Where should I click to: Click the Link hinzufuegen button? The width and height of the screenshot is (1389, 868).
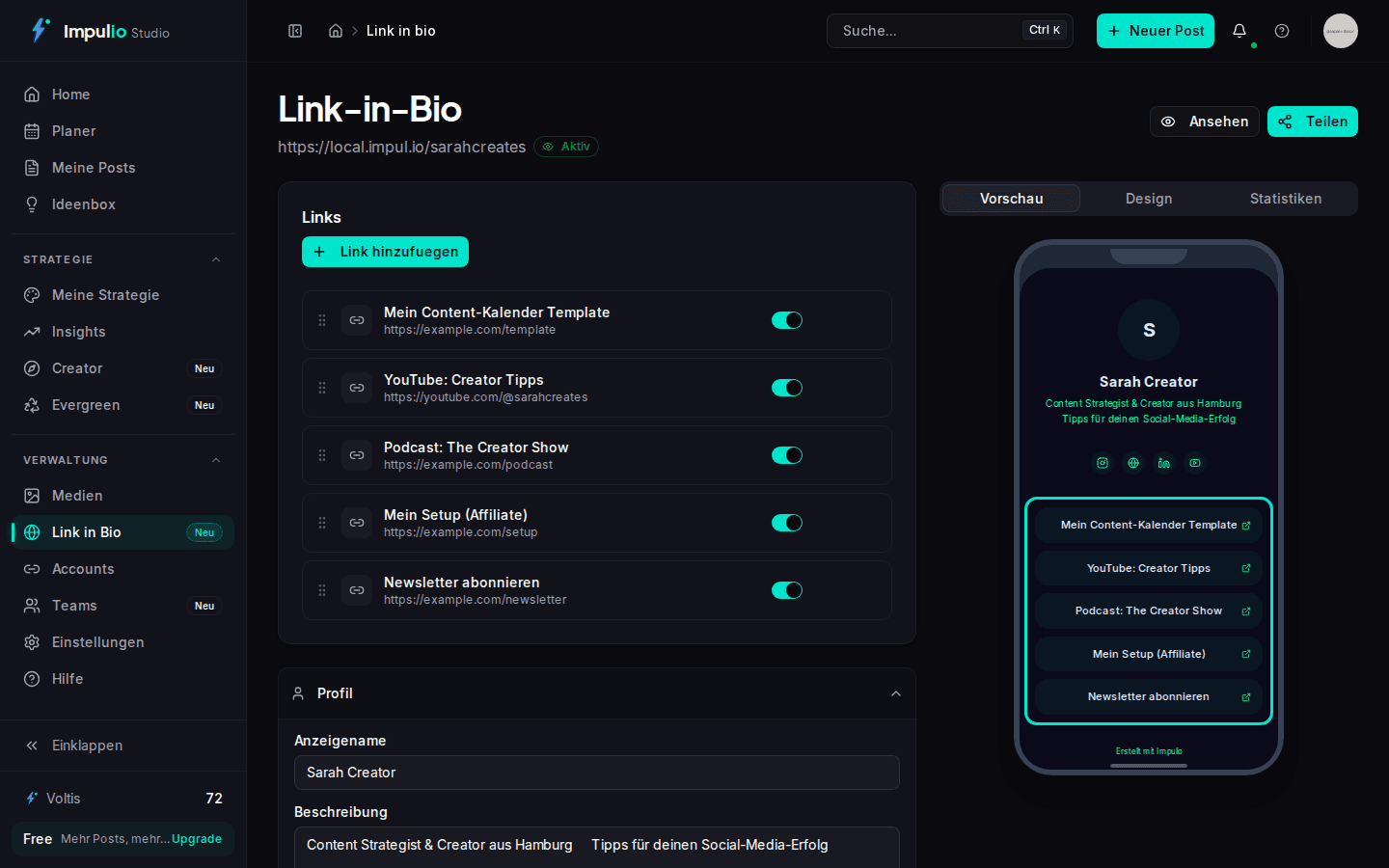point(385,252)
